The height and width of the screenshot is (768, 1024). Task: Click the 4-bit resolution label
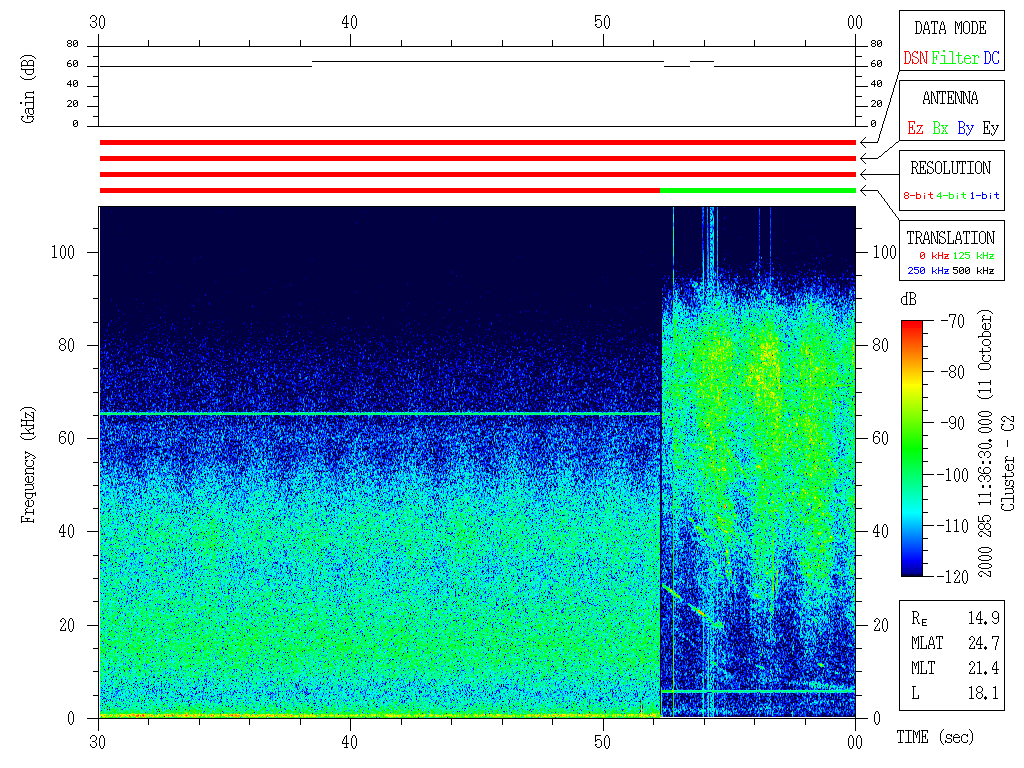952,196
